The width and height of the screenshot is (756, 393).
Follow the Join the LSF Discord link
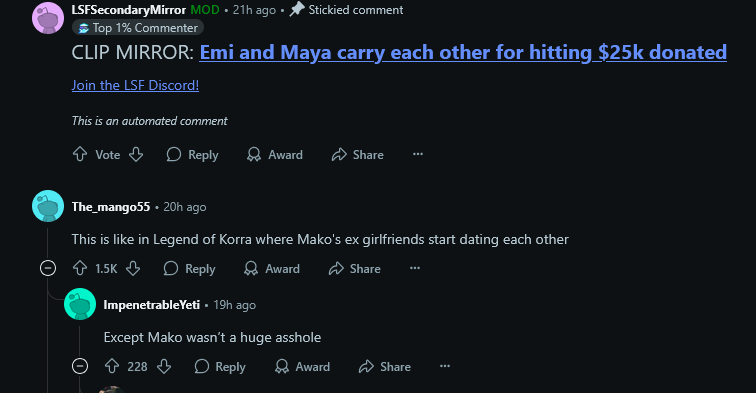pos(135,85)
